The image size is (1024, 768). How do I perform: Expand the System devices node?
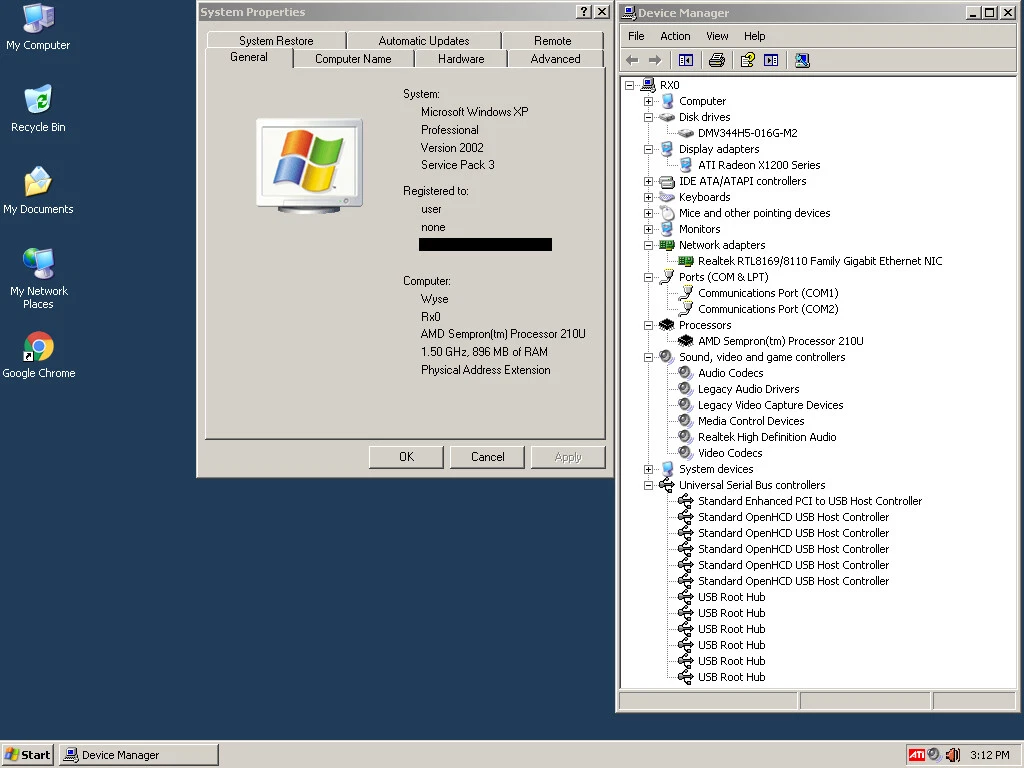tap(648, 470)
